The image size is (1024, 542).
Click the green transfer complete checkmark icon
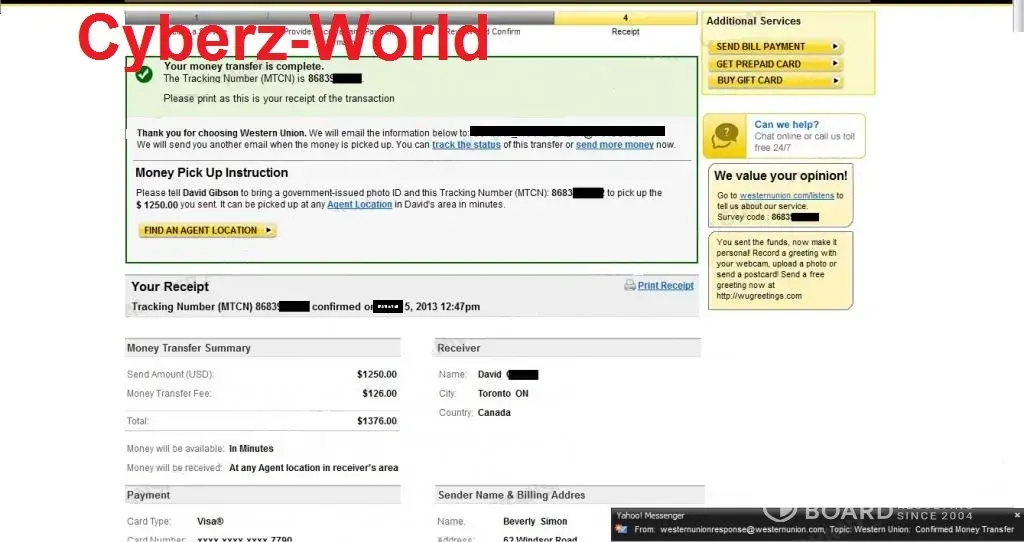point(144,74)
